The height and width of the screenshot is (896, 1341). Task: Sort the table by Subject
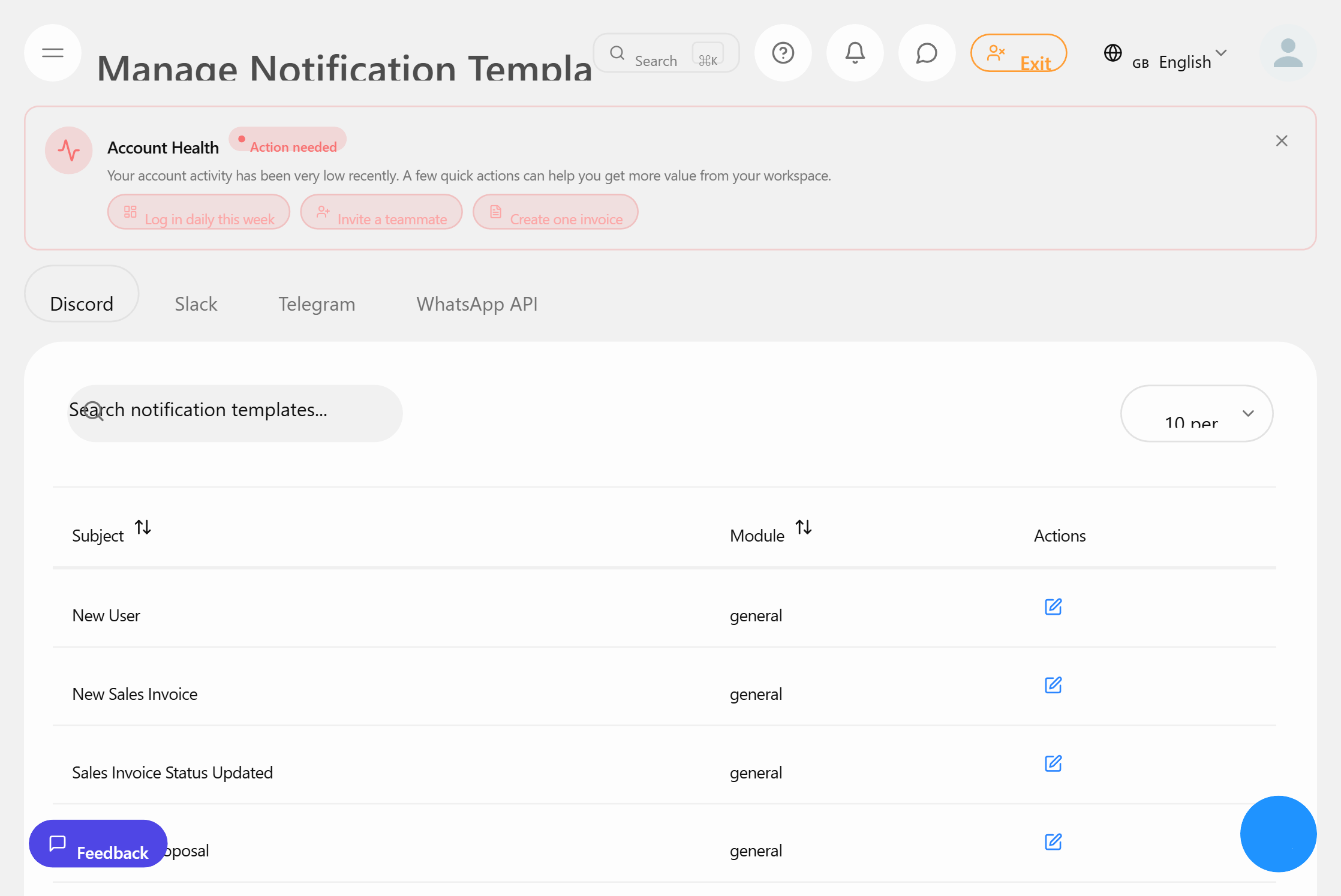[x=143, y=528]
